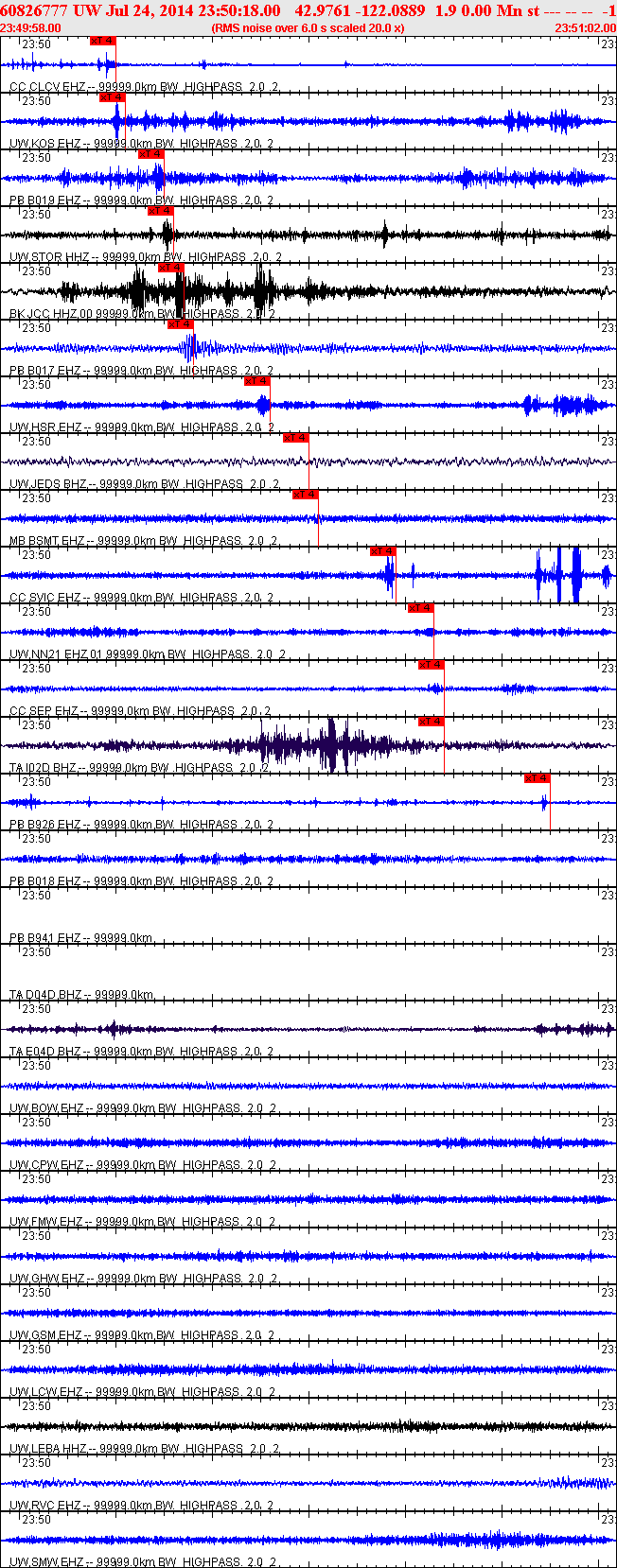Click the 'UW.BOW.EHZ' station label
Screen dimensions: 617x1568
pos(46,1108)
